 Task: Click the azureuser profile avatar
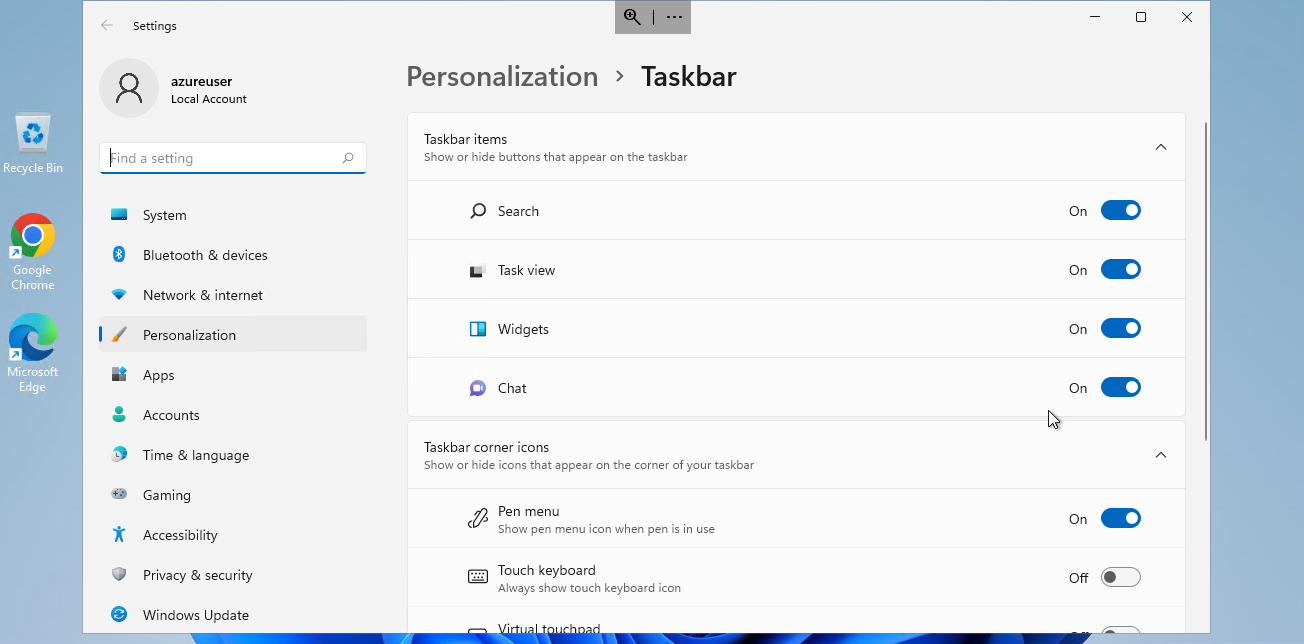click(x=129, y=88)
